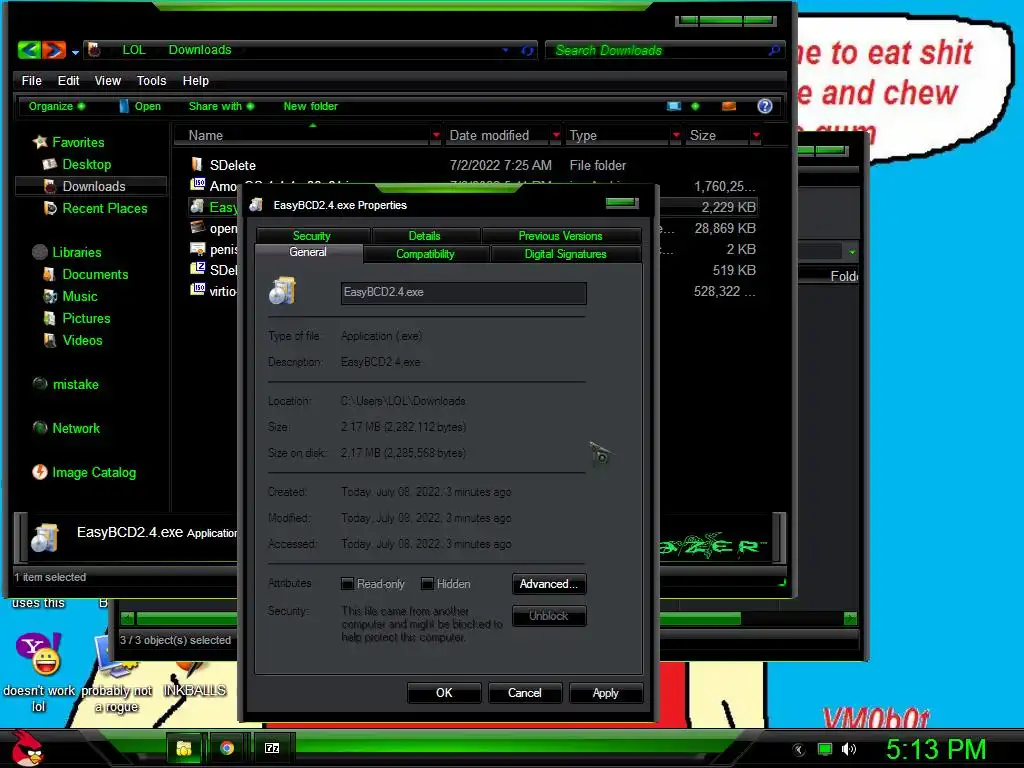This screenshot has width=1024, height=768.
Task: Go back with the green back arrow
Action: 29,50
